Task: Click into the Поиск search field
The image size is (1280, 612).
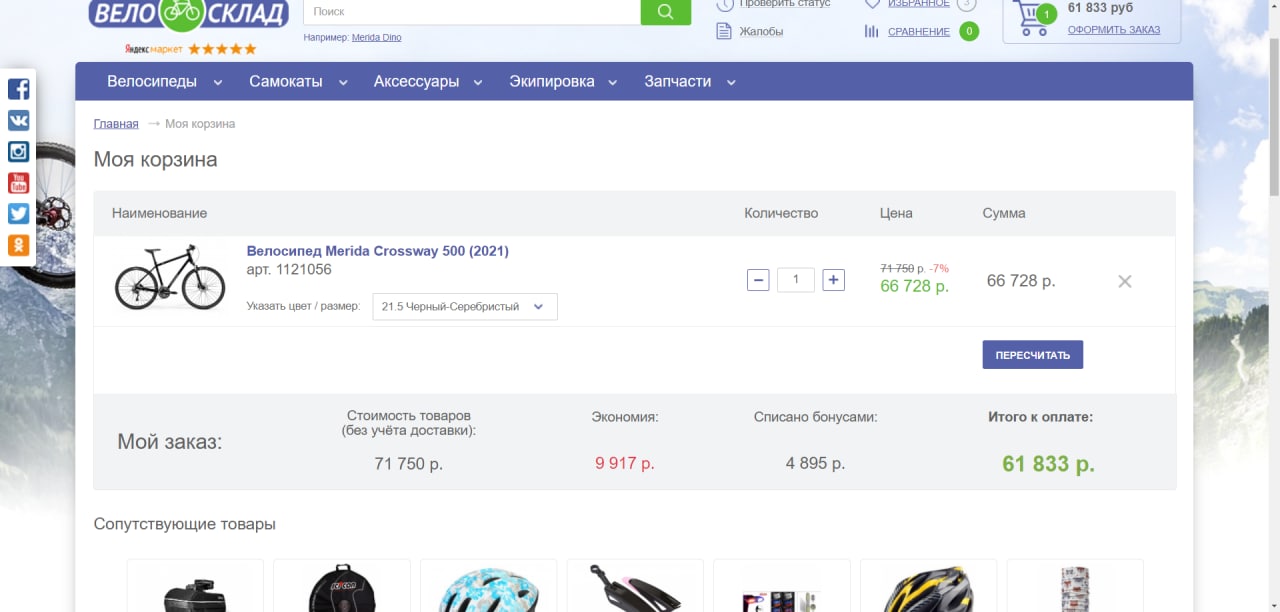Action: (472, 12)
